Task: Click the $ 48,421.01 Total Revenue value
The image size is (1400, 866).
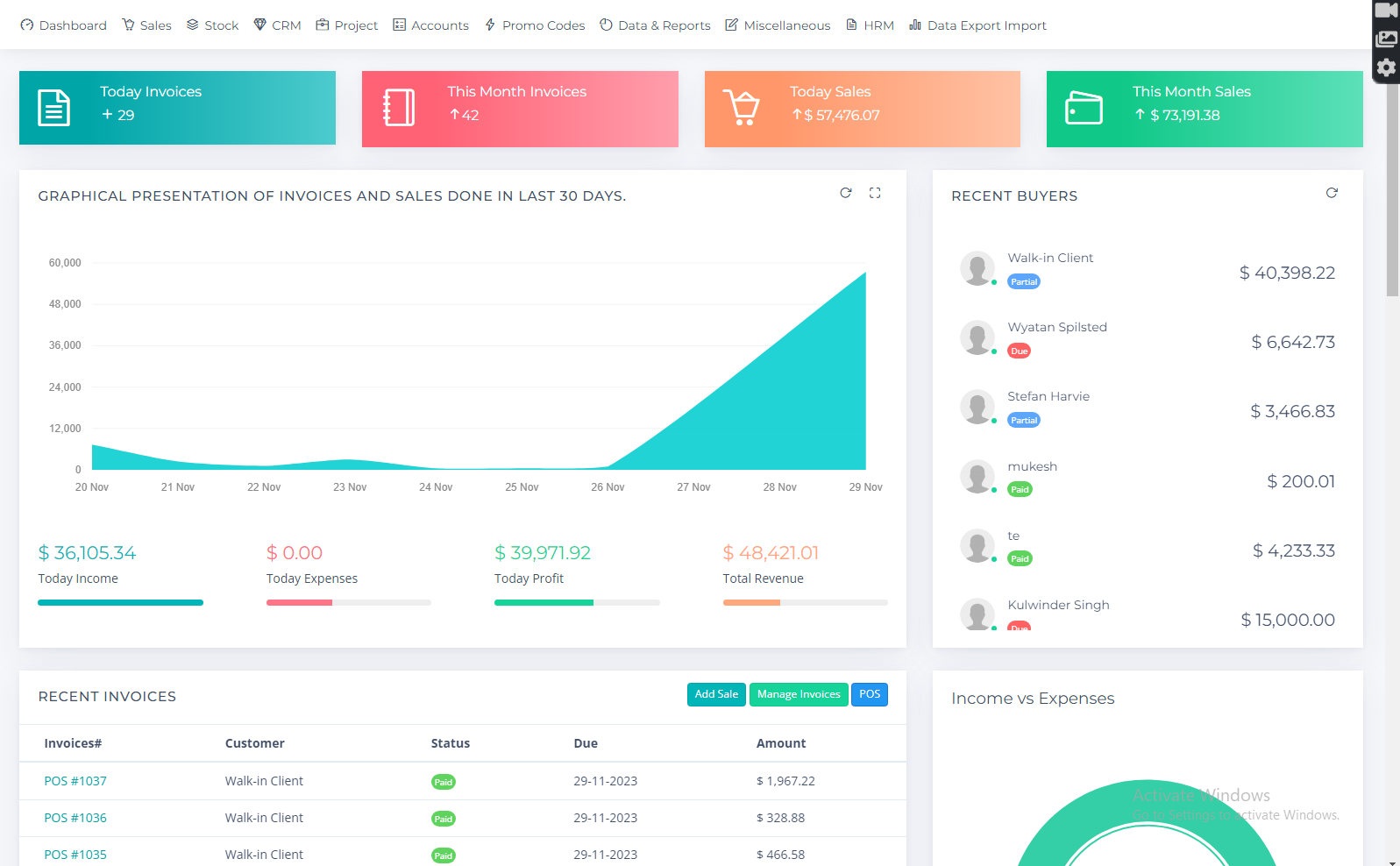Action: coord(771,553)
